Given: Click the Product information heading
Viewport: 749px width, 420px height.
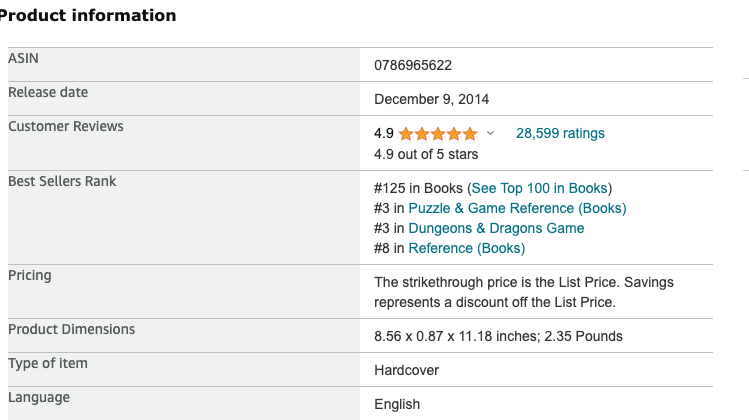Looking at the screenshot, I should pos(88,15).
